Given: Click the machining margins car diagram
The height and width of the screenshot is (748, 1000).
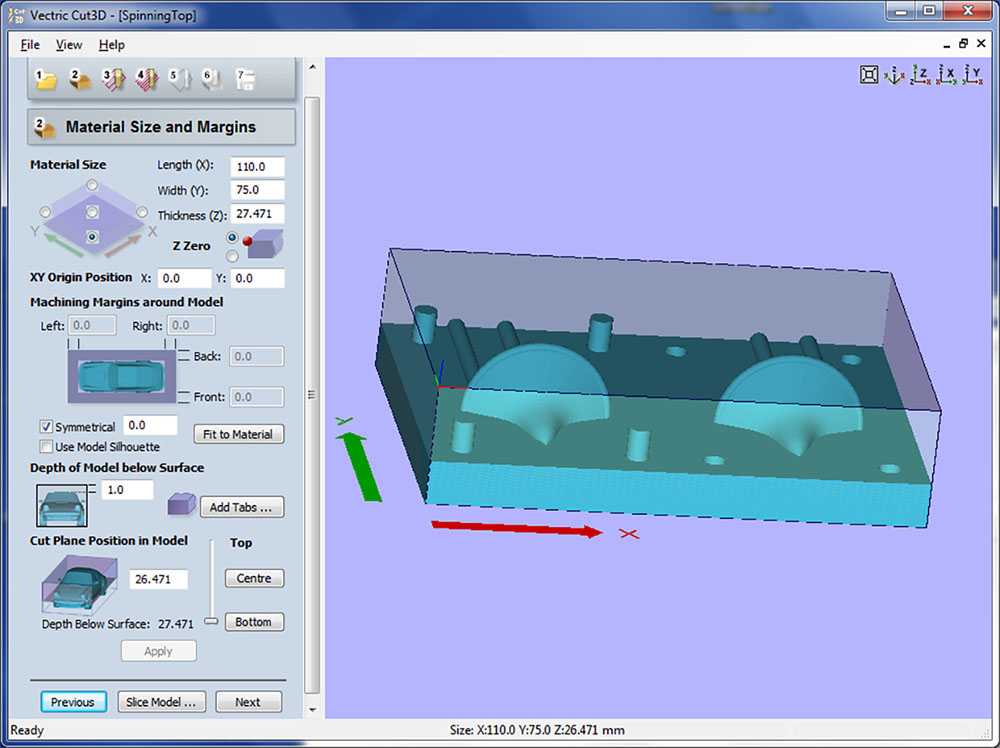Looking at the screenshot, I should (121, 376).
